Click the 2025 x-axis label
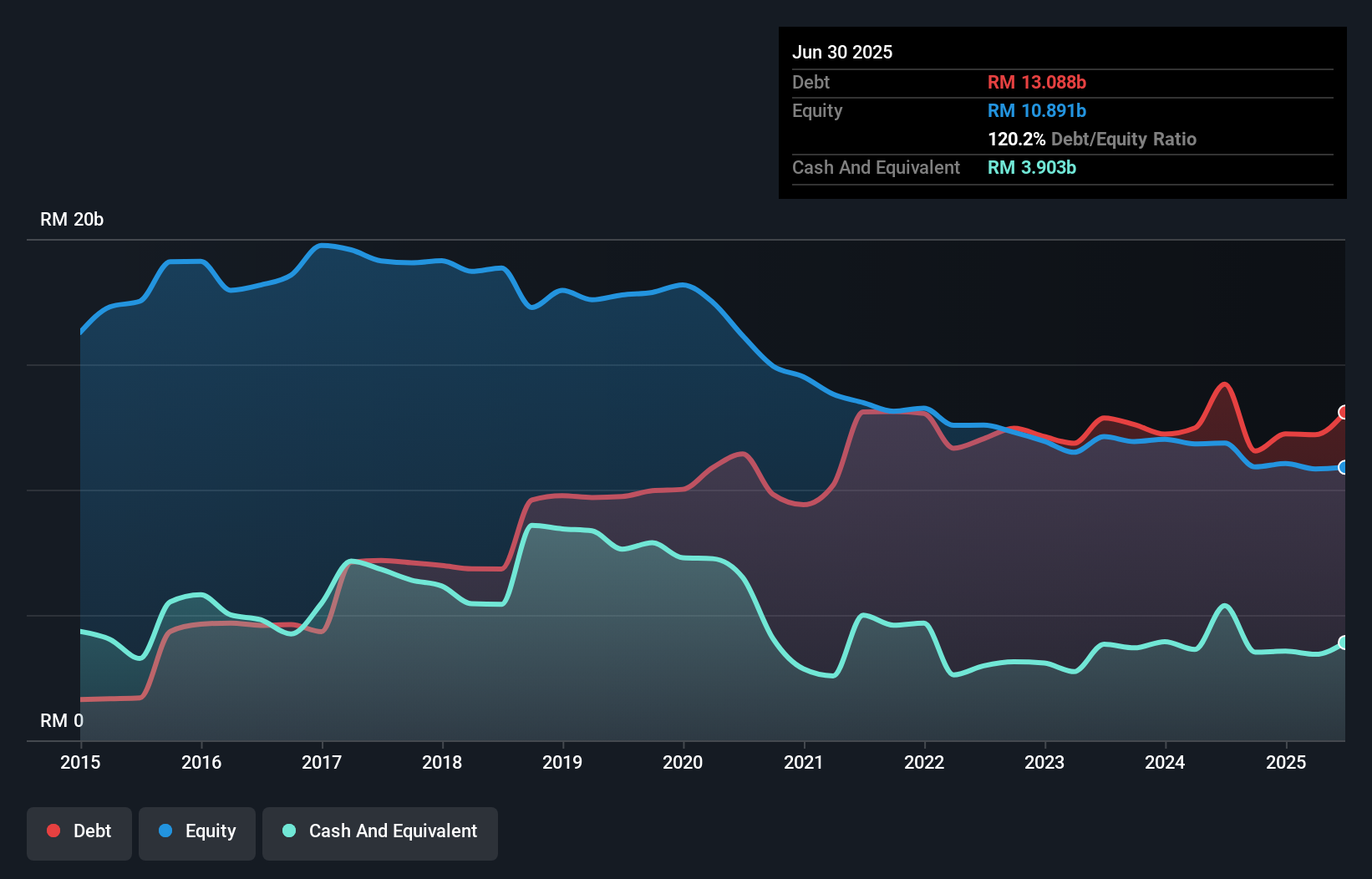Viewport: 1372px width, 879px height. click(1286, 762)
